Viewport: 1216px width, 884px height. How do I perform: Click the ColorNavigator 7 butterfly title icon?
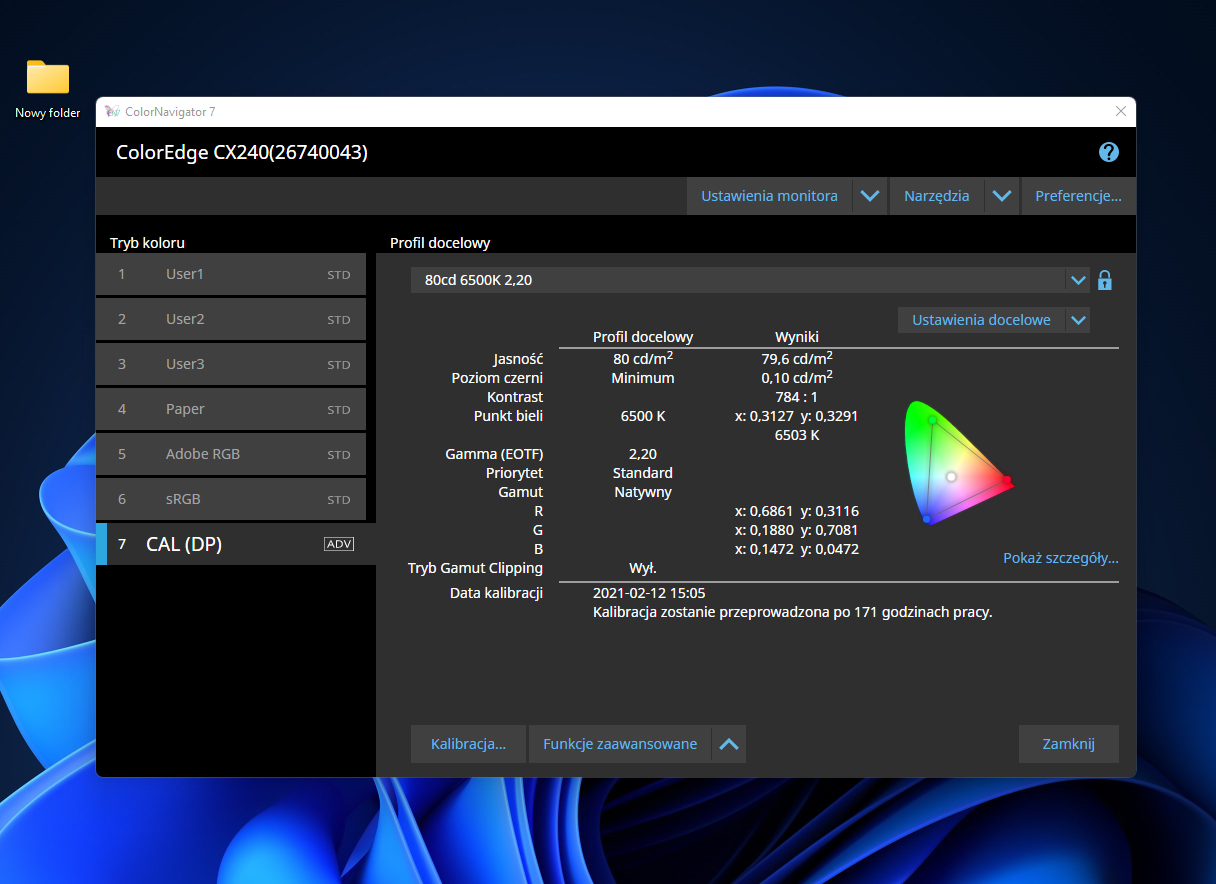(112, 111)
